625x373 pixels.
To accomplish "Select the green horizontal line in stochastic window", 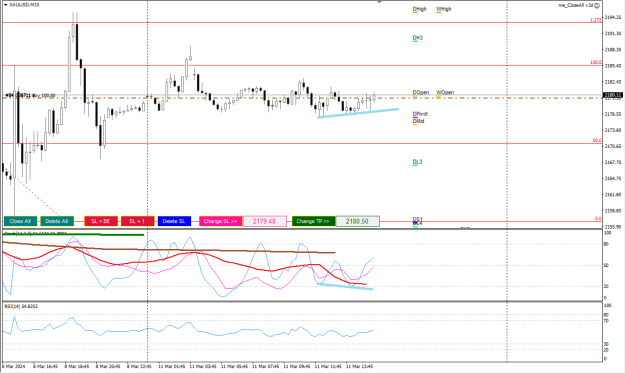I will (x=73, y=234).
